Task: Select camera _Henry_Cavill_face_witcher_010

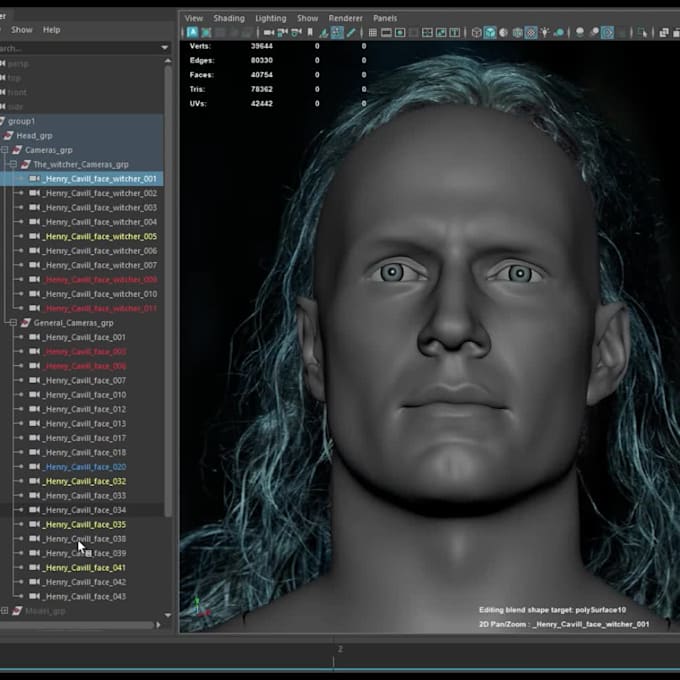Action: [100, 294]
